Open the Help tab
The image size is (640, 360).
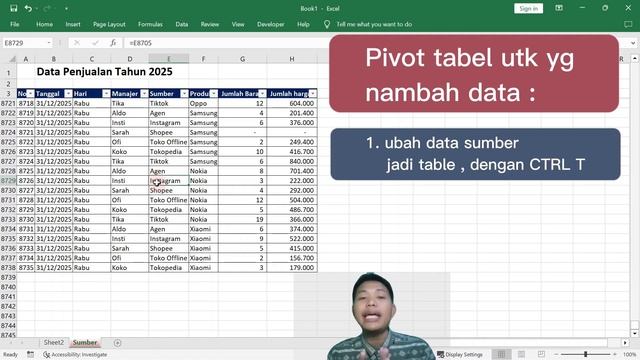[303, 24]
